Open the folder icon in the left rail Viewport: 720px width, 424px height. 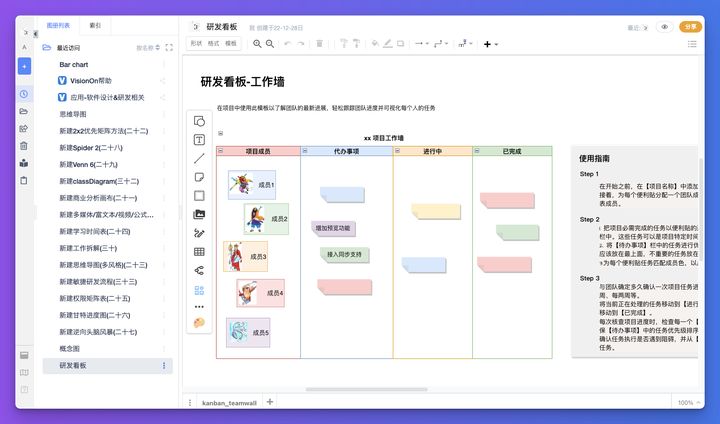[x=24, y=111]
